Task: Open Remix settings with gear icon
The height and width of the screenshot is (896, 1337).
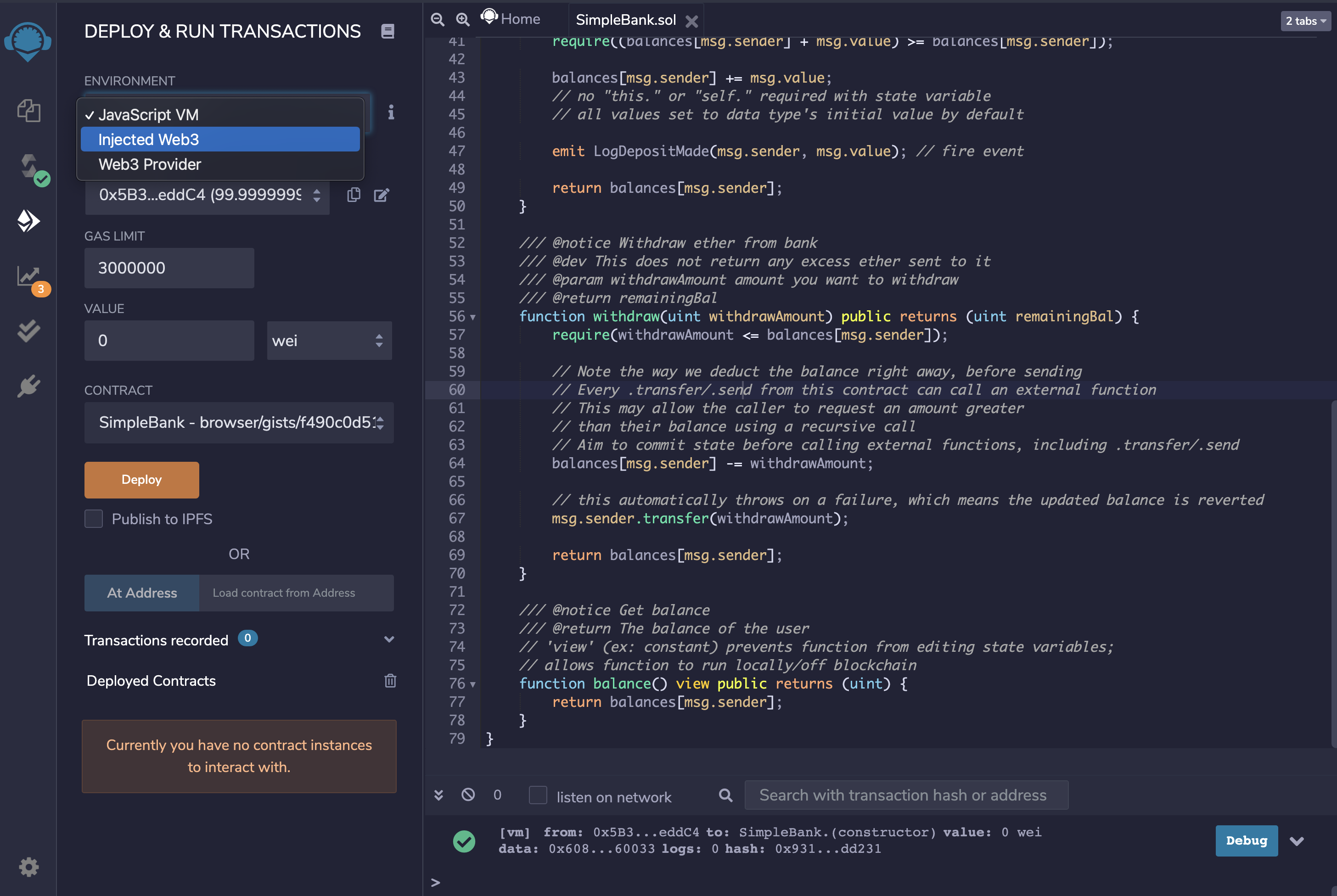Action: tap(28, 867)
